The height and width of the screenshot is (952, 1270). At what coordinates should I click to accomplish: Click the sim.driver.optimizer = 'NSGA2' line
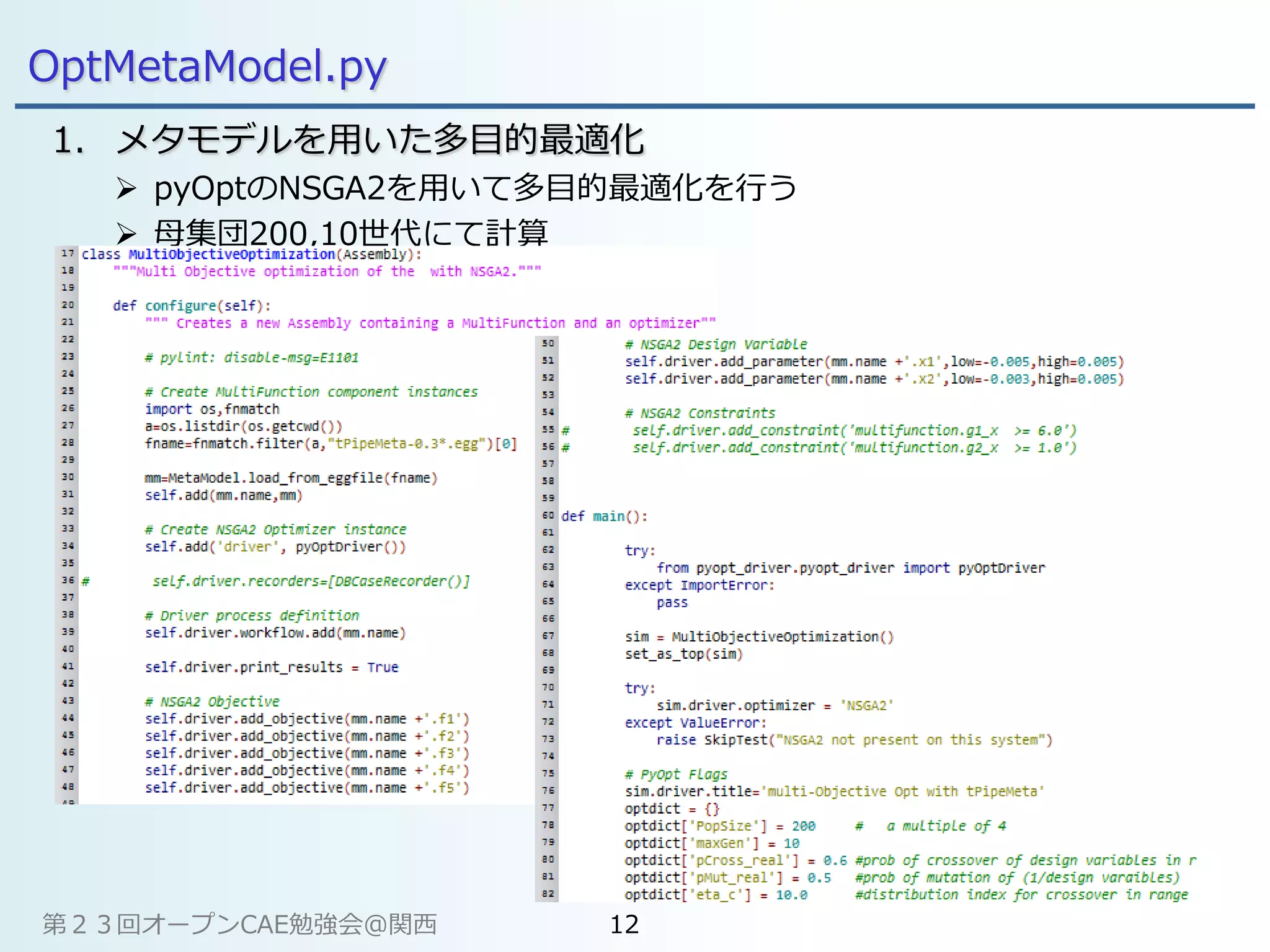775,705
